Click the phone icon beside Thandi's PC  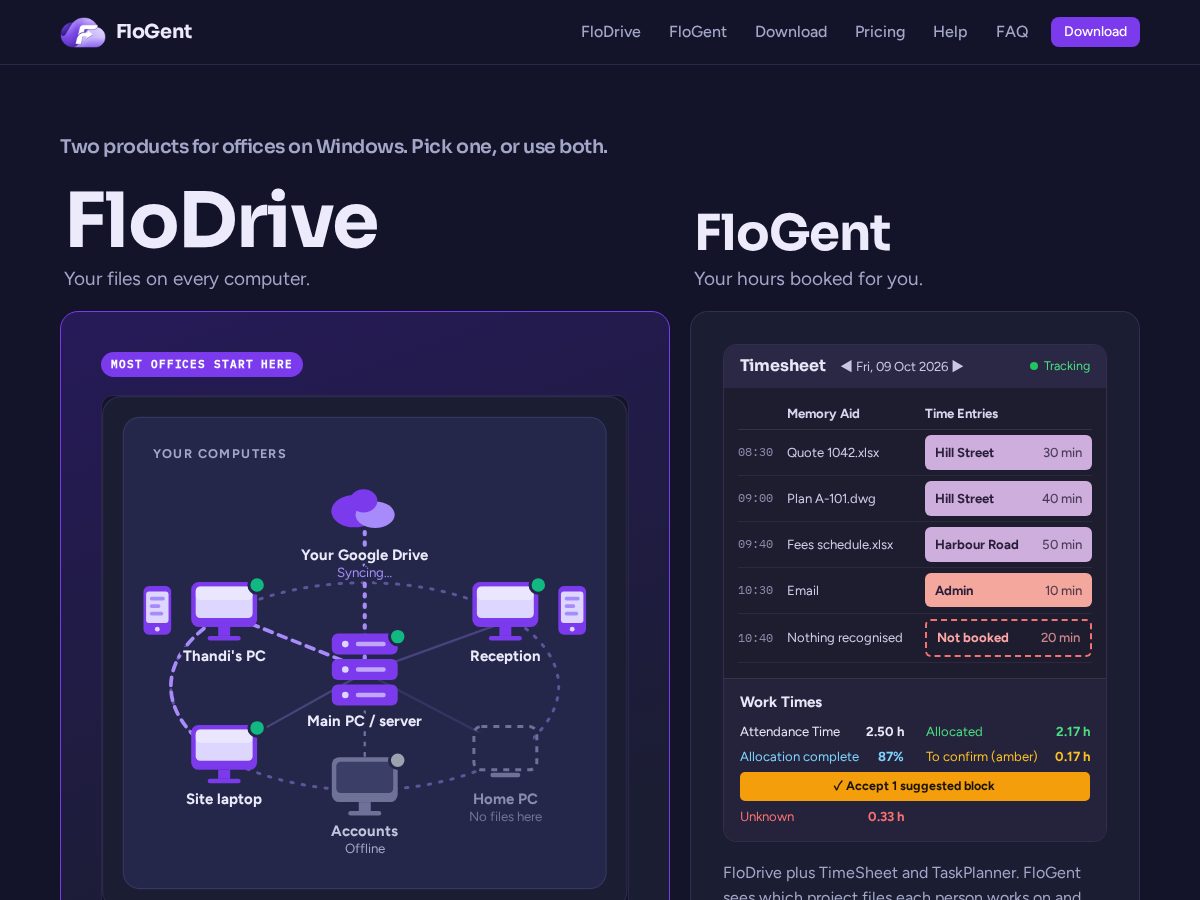click(157, 610)
